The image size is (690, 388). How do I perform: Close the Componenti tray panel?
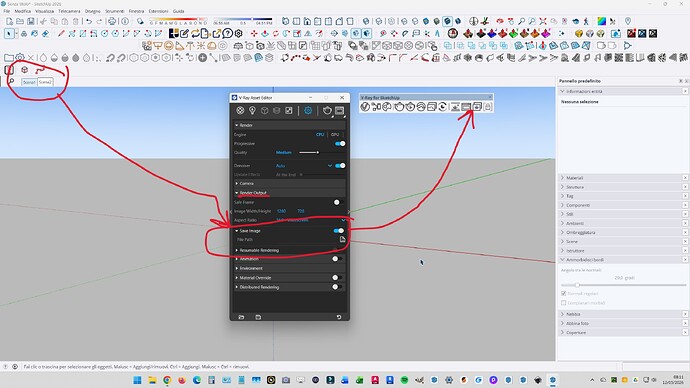[x=685, y=205]
